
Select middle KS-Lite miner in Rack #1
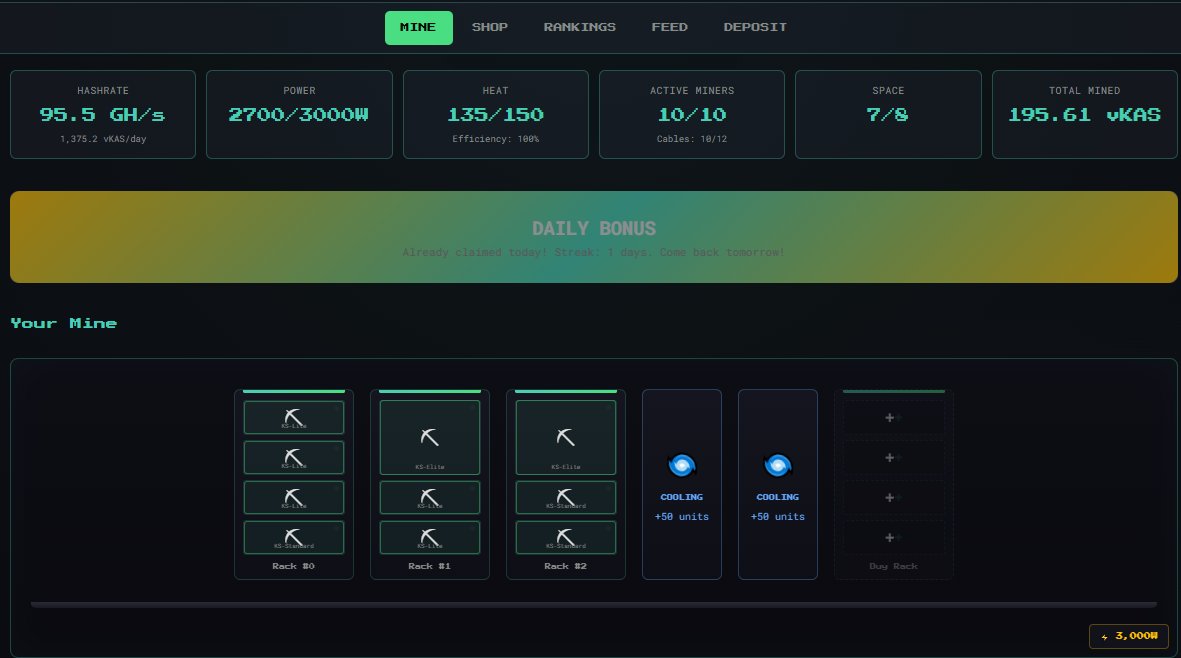[x=429, y=498]
